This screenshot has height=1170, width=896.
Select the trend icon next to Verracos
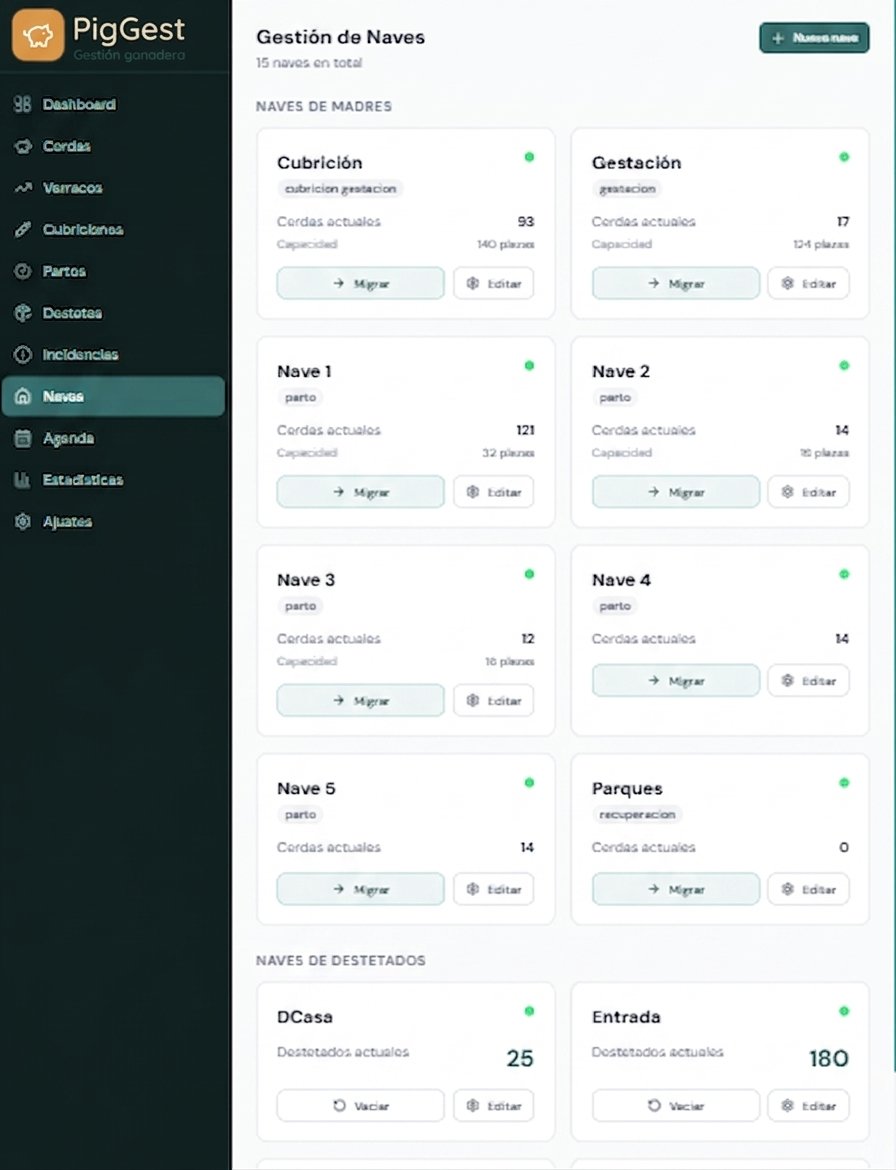tap(22, 188)
